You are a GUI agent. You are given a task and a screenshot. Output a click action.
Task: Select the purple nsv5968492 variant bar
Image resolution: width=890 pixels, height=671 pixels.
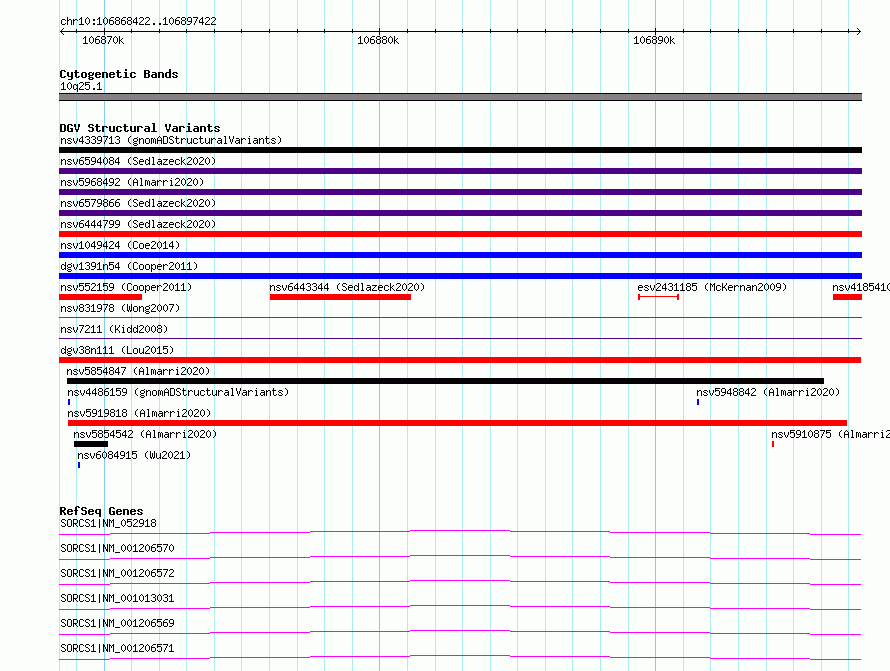(x=460, y=192)
